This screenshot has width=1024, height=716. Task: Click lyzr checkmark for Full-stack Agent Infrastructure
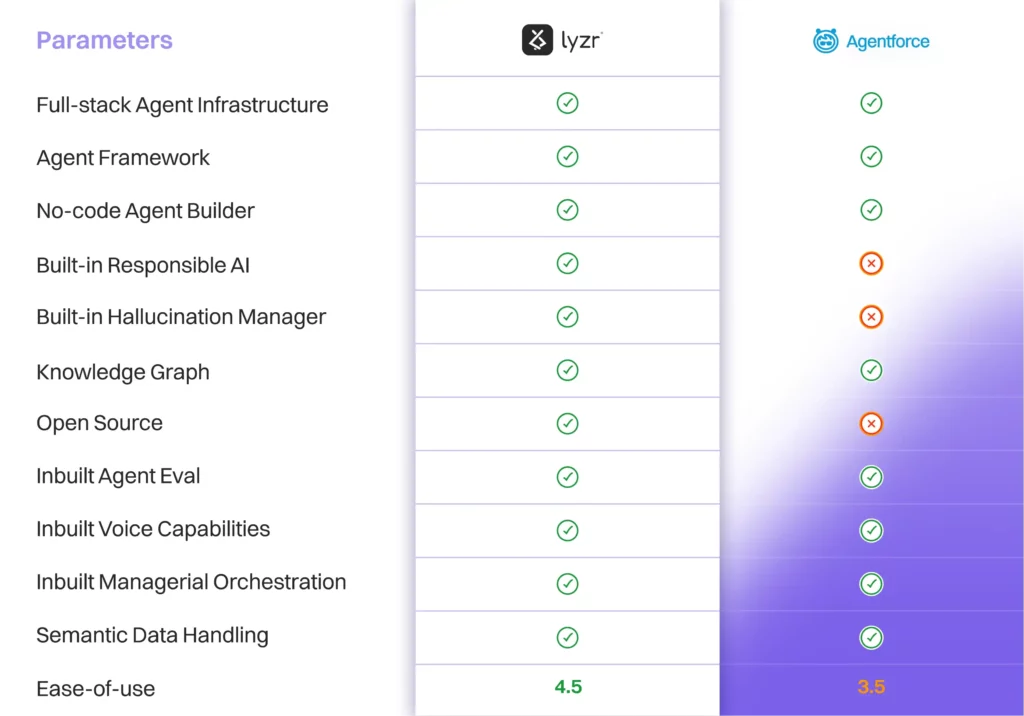click(567, 103)
